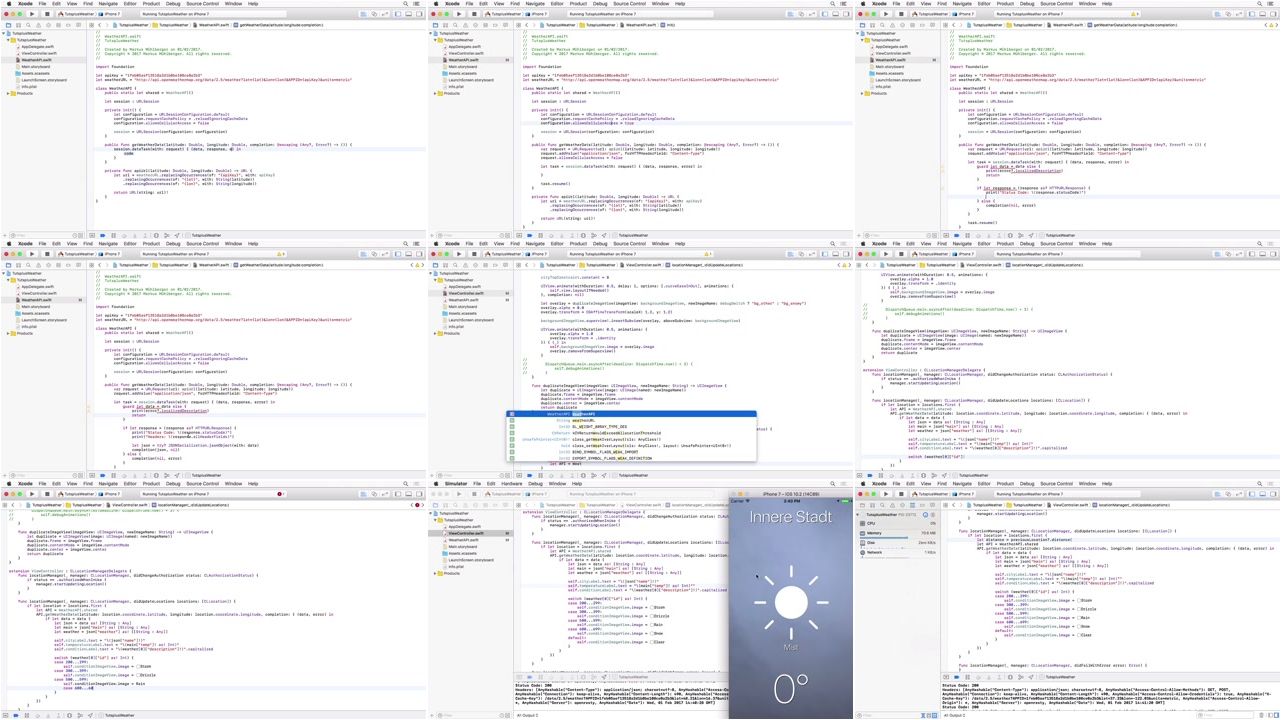Click jump bar back arrow in top-right window

953,25
